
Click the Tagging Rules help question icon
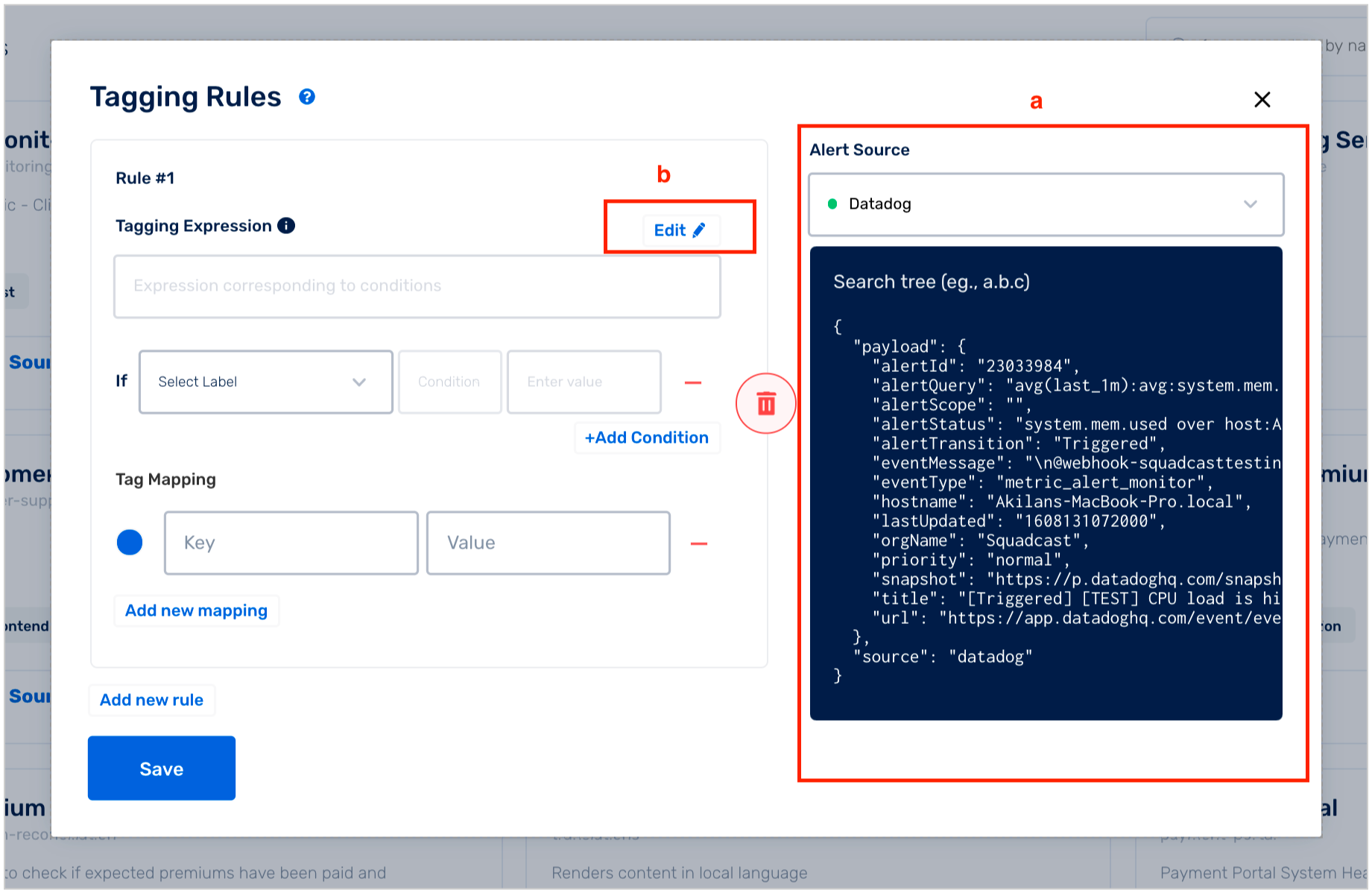coord(306,97)
